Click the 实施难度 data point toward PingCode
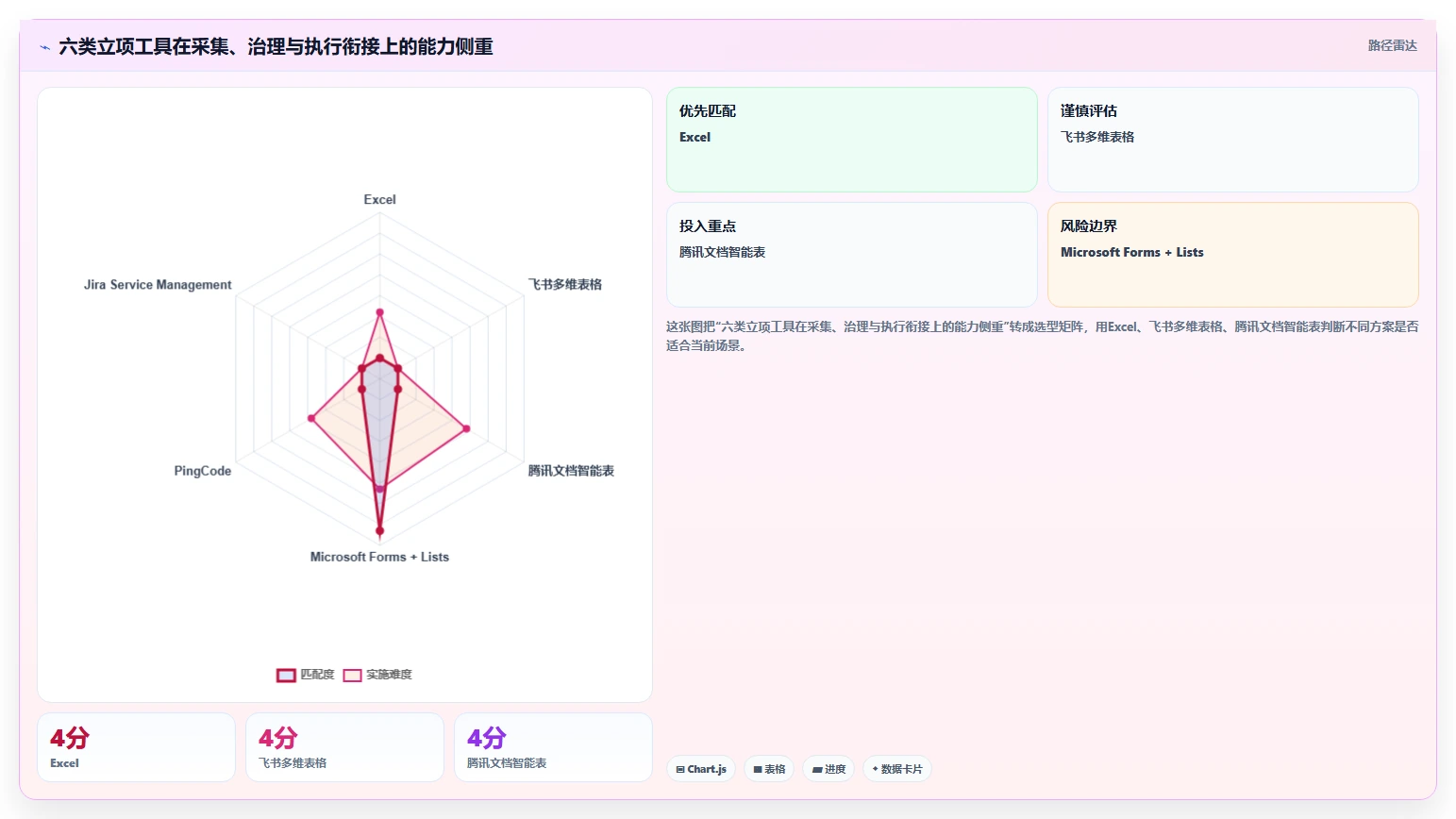1456x819 pixels. pos(310,418)
